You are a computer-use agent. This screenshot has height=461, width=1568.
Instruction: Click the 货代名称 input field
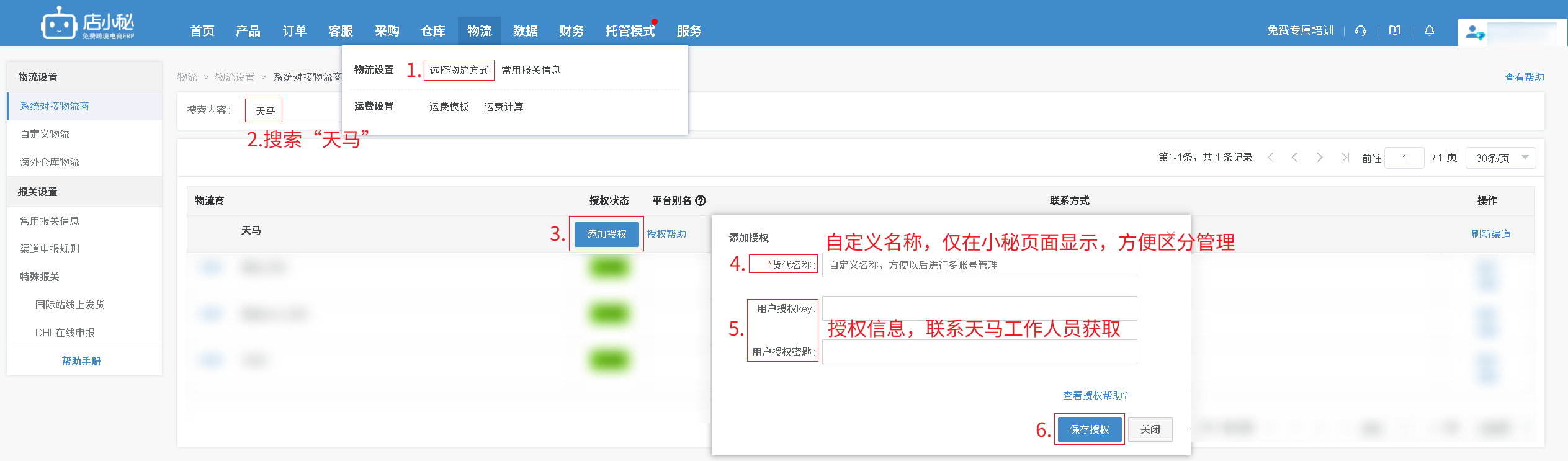(979, 265)
